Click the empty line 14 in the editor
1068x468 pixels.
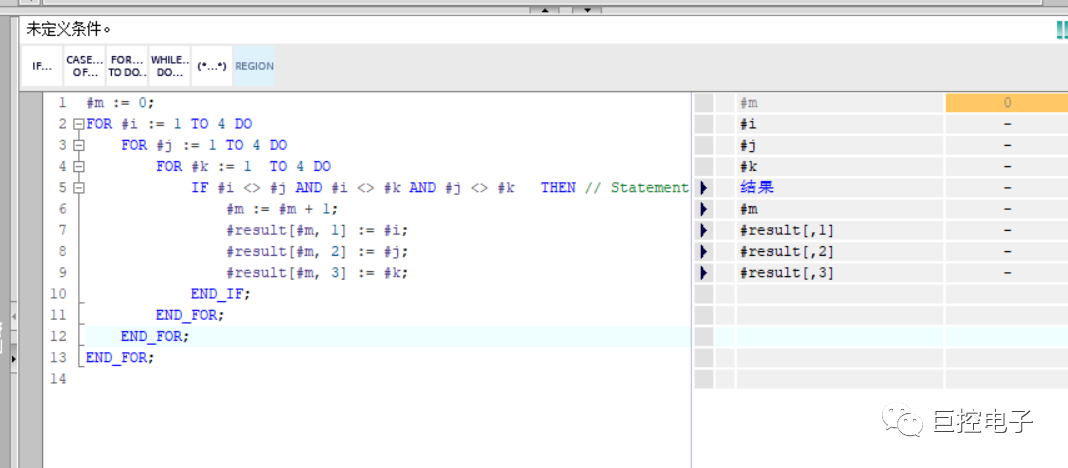coord(388,379)
